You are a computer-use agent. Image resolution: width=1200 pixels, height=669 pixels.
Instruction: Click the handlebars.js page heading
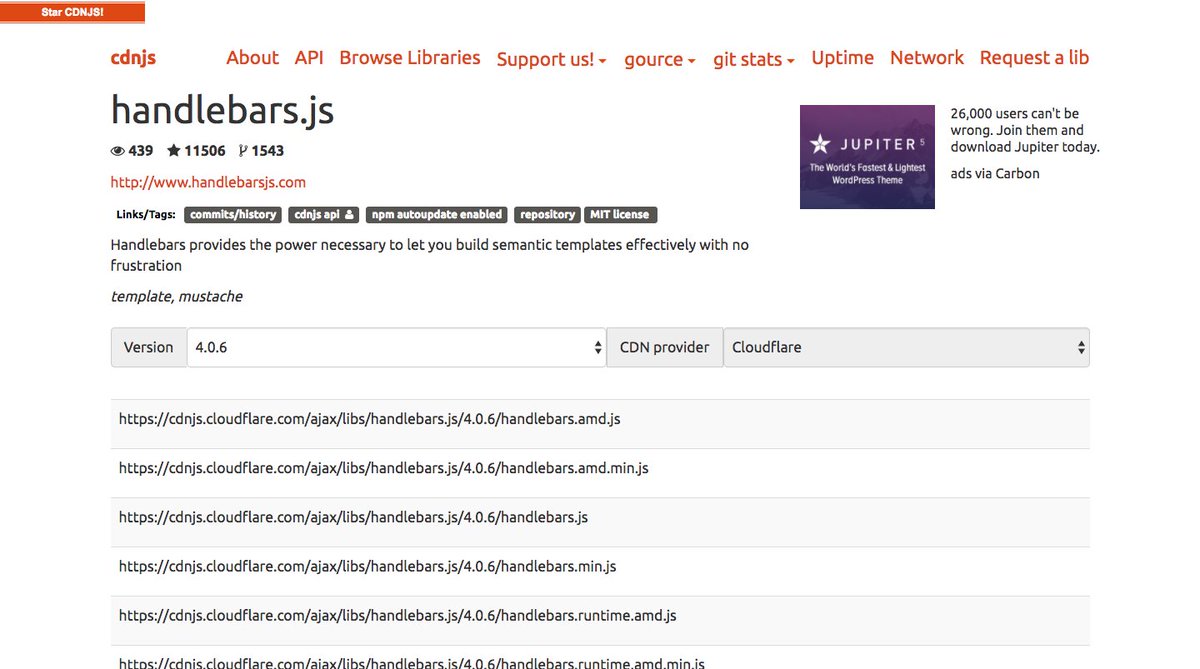coord(222,110)
